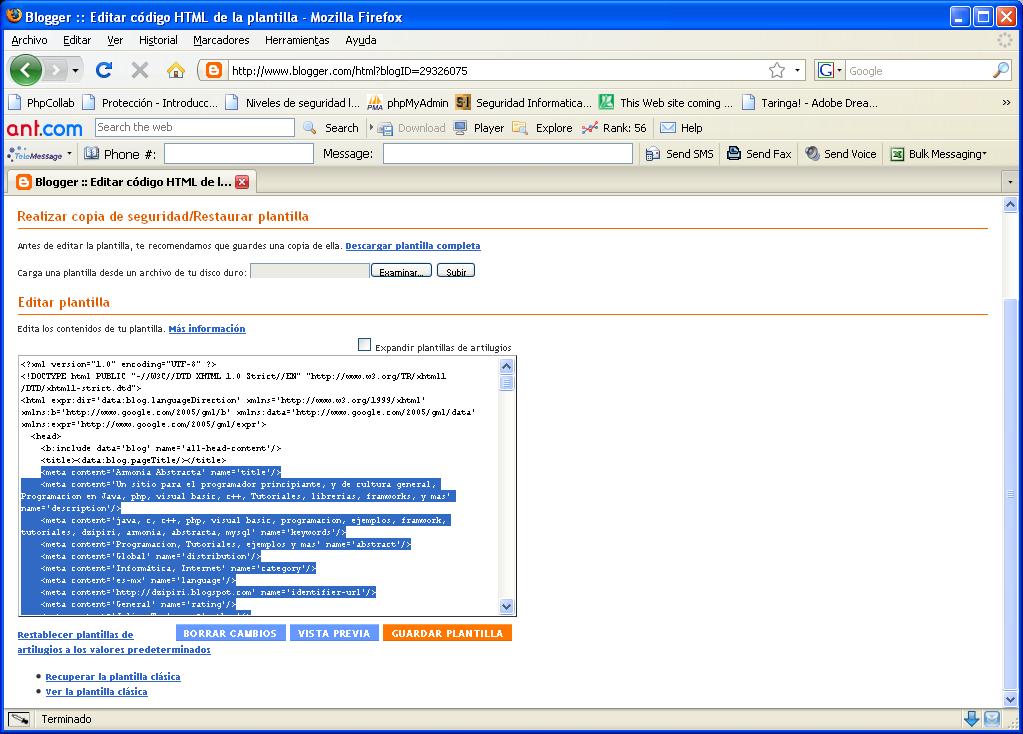
Task: Select the Blogger Editar código HTML tab
Action: 132,182
